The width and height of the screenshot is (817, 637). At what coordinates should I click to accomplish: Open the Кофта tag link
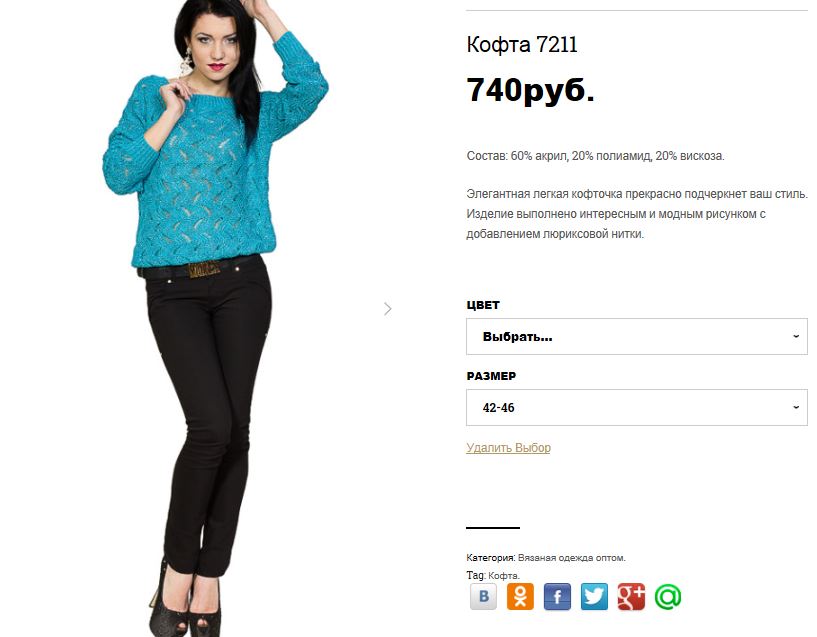pyautogui.click(x=504, y=576)
